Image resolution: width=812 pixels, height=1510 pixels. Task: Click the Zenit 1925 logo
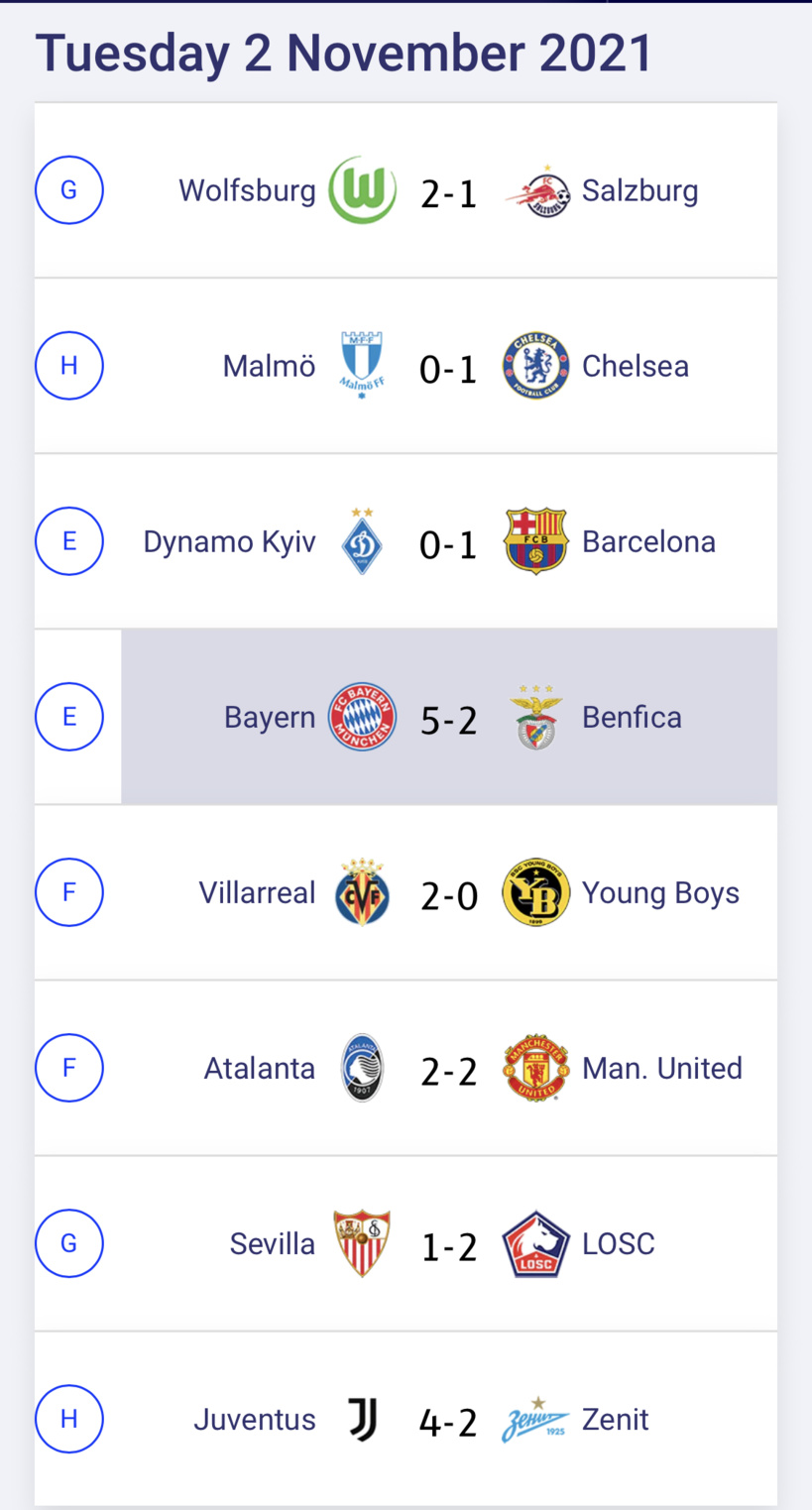click(535, 1419)
